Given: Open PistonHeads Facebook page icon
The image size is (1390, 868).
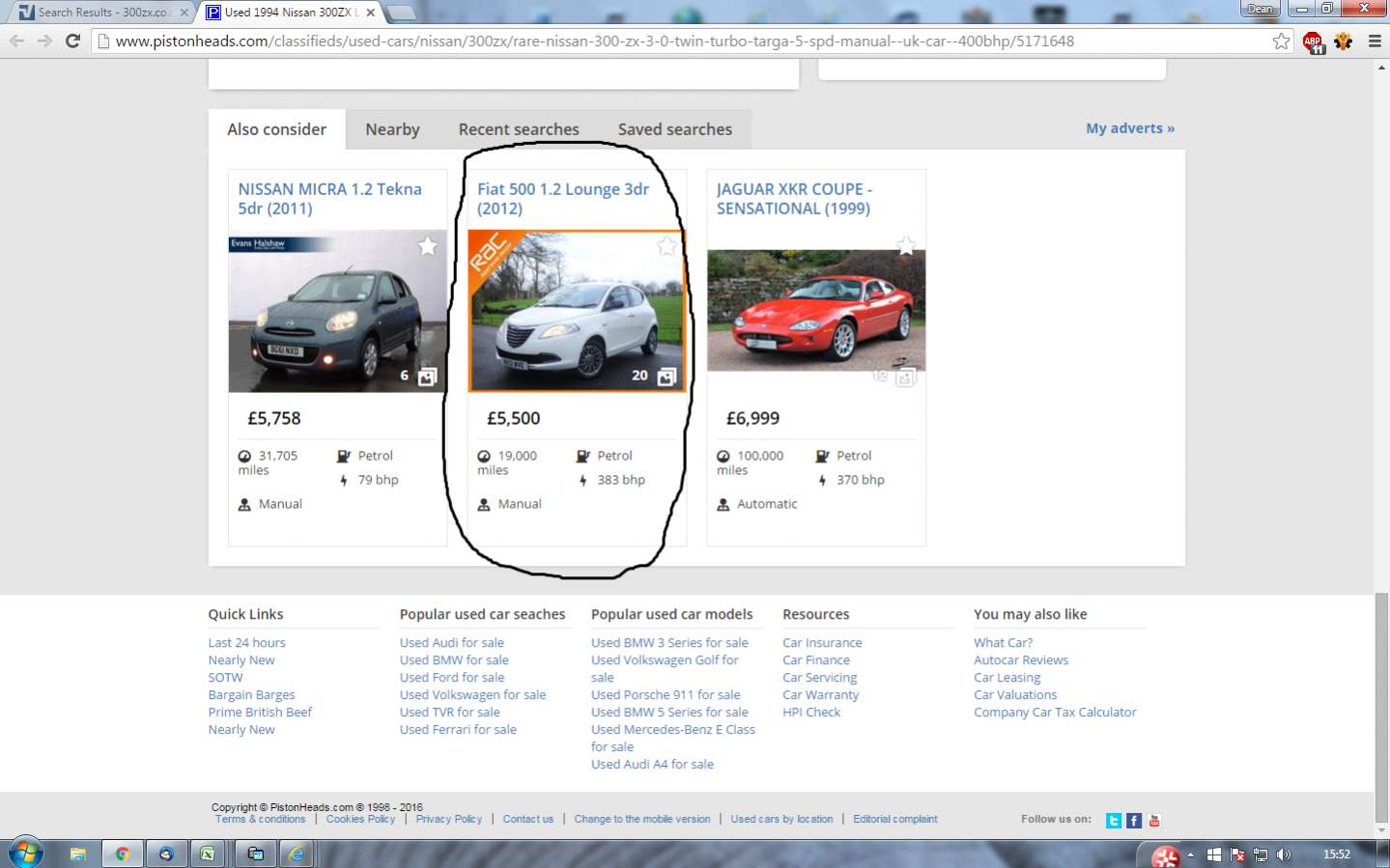Looking at the screenshot, I should [x=1134, y=821].
